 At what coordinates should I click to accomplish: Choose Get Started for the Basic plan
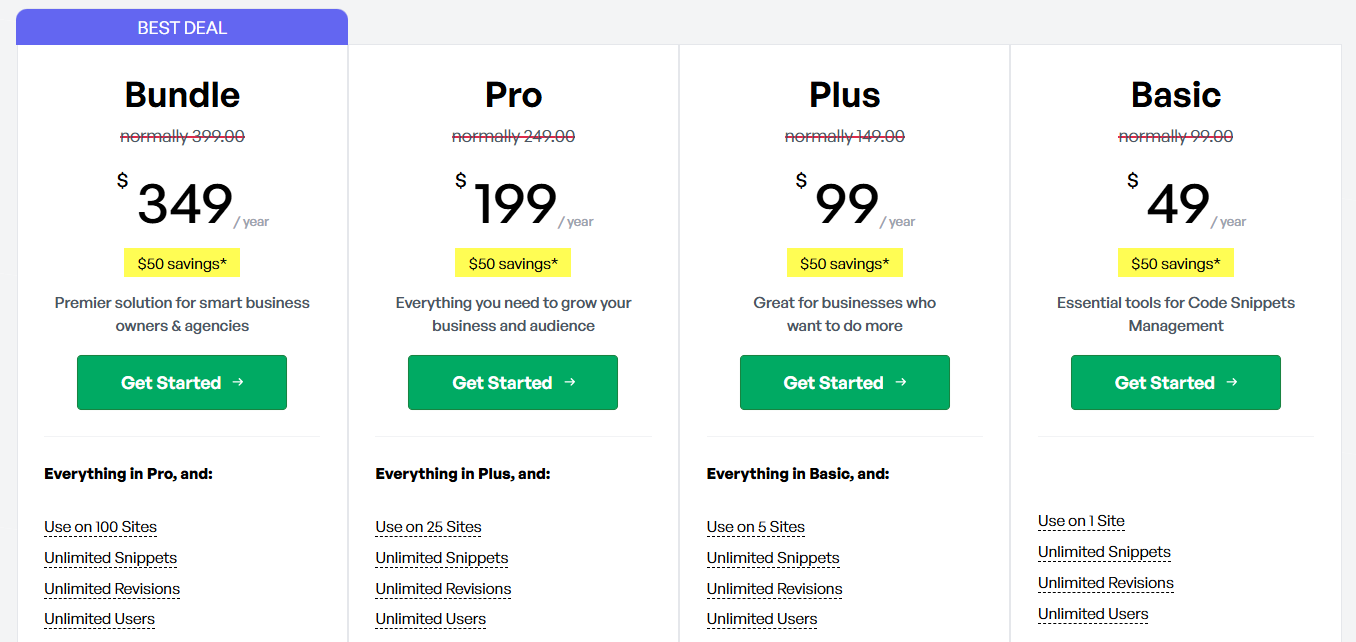(1175, 382)
